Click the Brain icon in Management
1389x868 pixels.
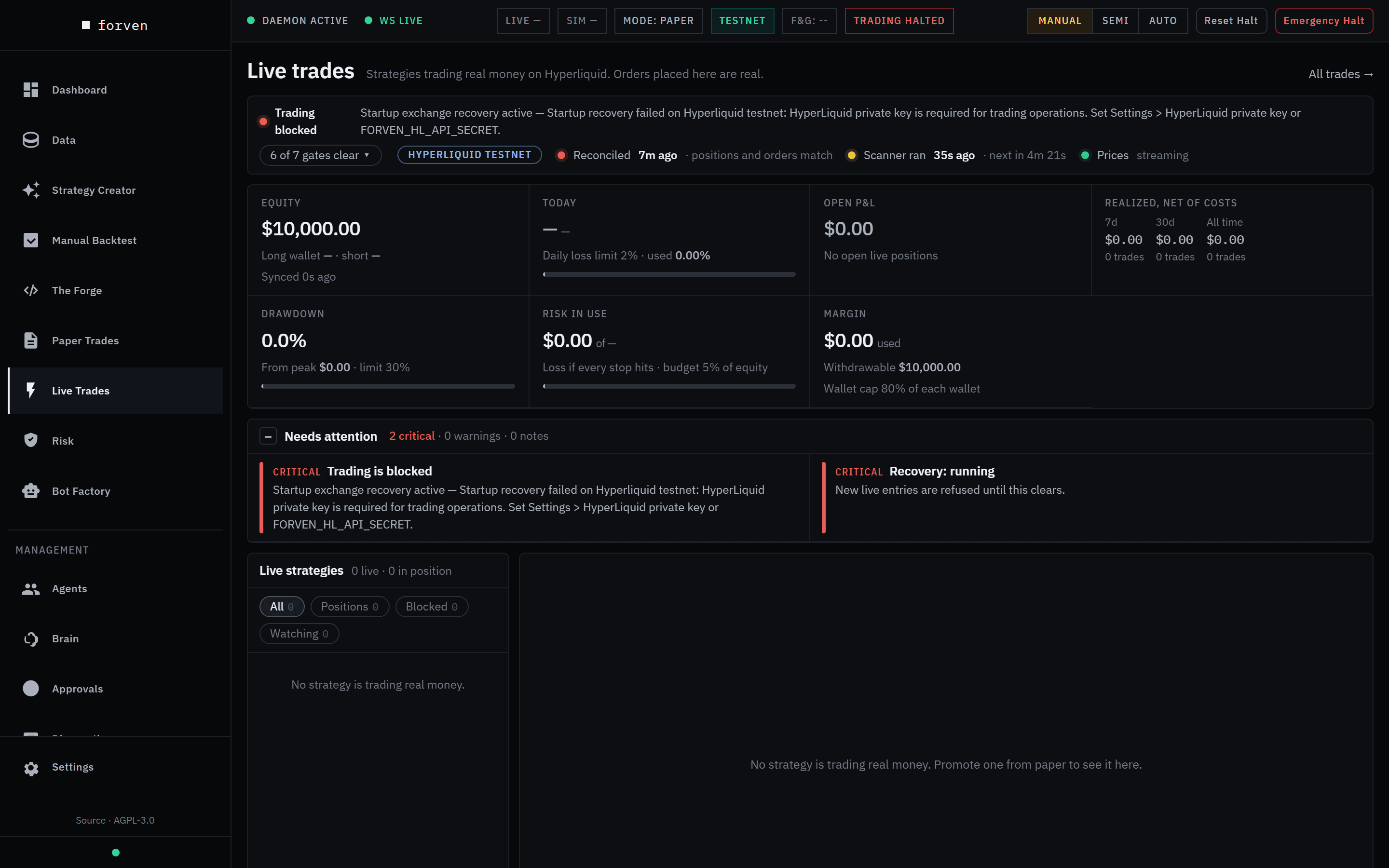30,638
